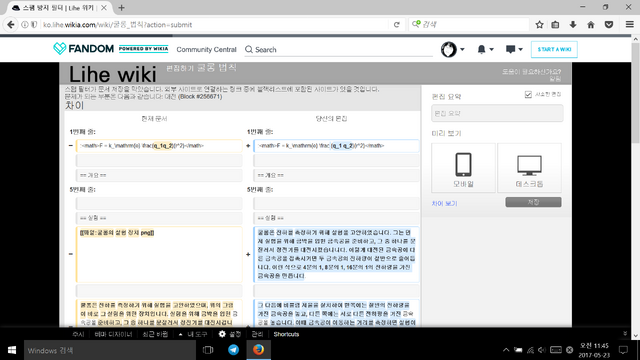Show site information icon in address bar
Screen dimensions: 640x360
[25, 24]
